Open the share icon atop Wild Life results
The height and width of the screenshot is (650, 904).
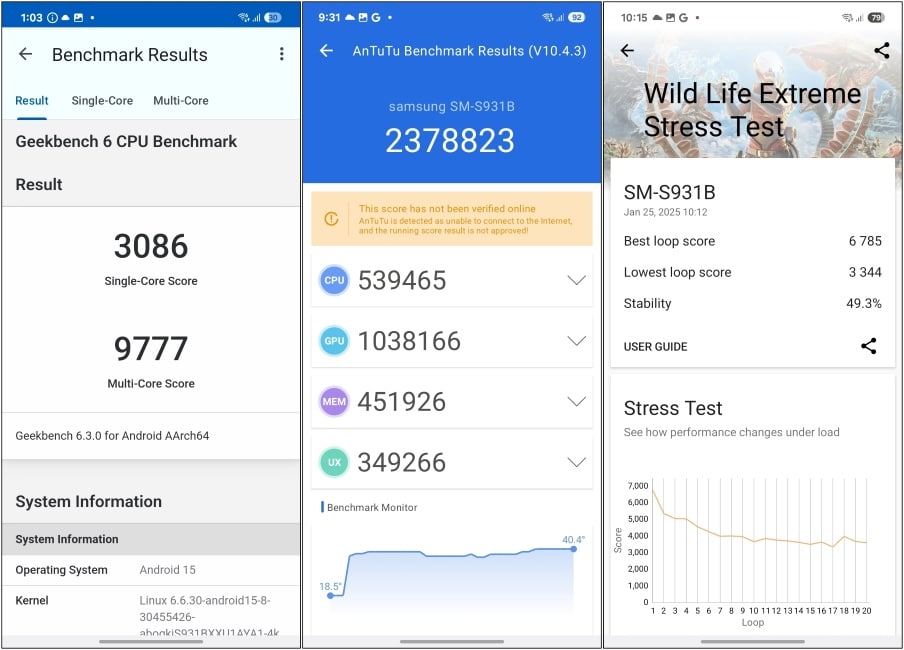[x=881, y=50]
